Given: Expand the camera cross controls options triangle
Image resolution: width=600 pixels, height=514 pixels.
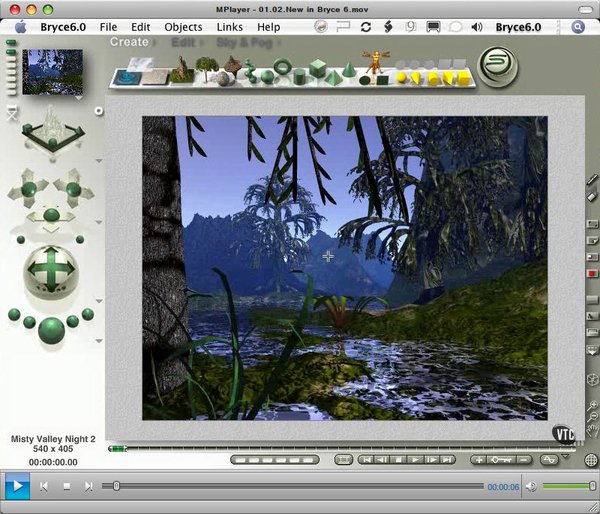Looking at the screenshot, I should [99, 222].
